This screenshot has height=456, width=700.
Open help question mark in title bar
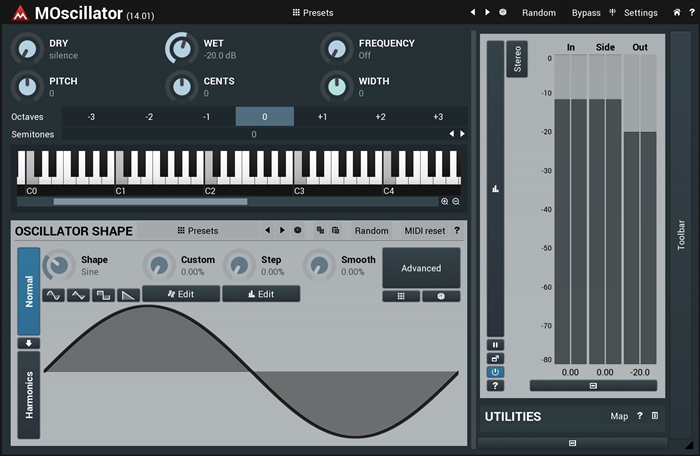(x=692, y=13)
